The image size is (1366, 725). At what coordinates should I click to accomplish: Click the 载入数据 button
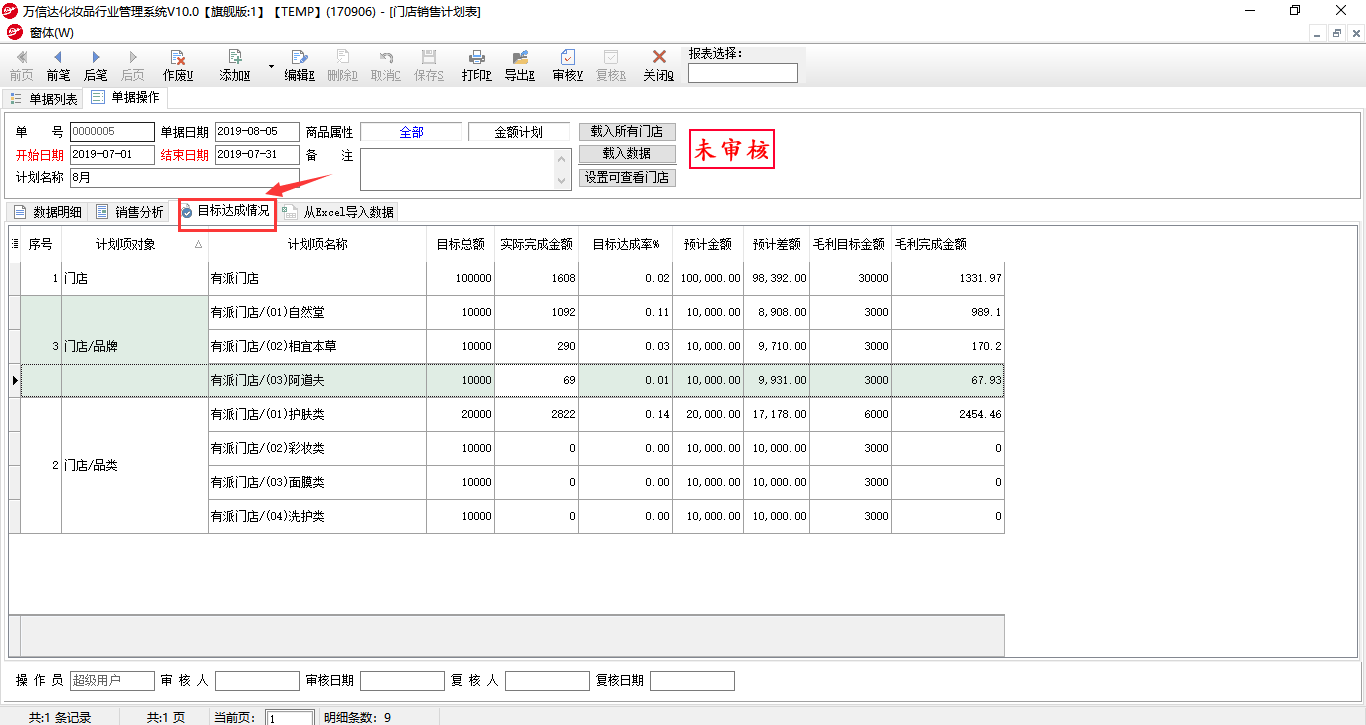627,154
